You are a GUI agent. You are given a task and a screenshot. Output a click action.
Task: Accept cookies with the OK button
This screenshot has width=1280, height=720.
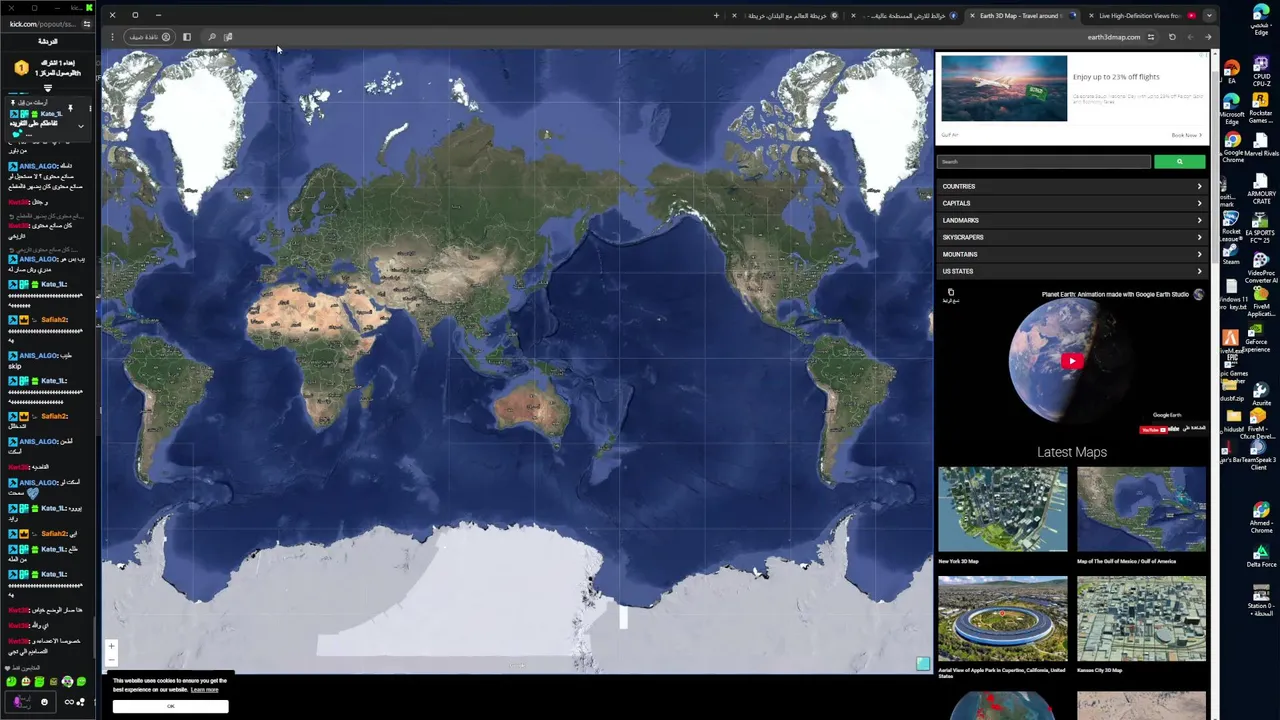pos(170,706)
